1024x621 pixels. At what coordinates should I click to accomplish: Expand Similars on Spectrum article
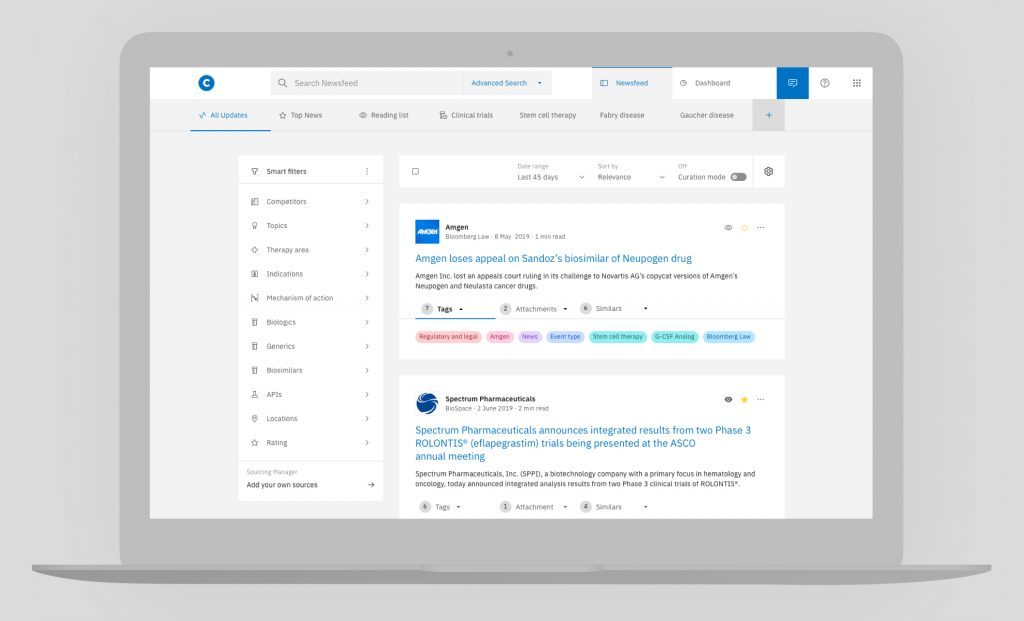coord(615,507)
